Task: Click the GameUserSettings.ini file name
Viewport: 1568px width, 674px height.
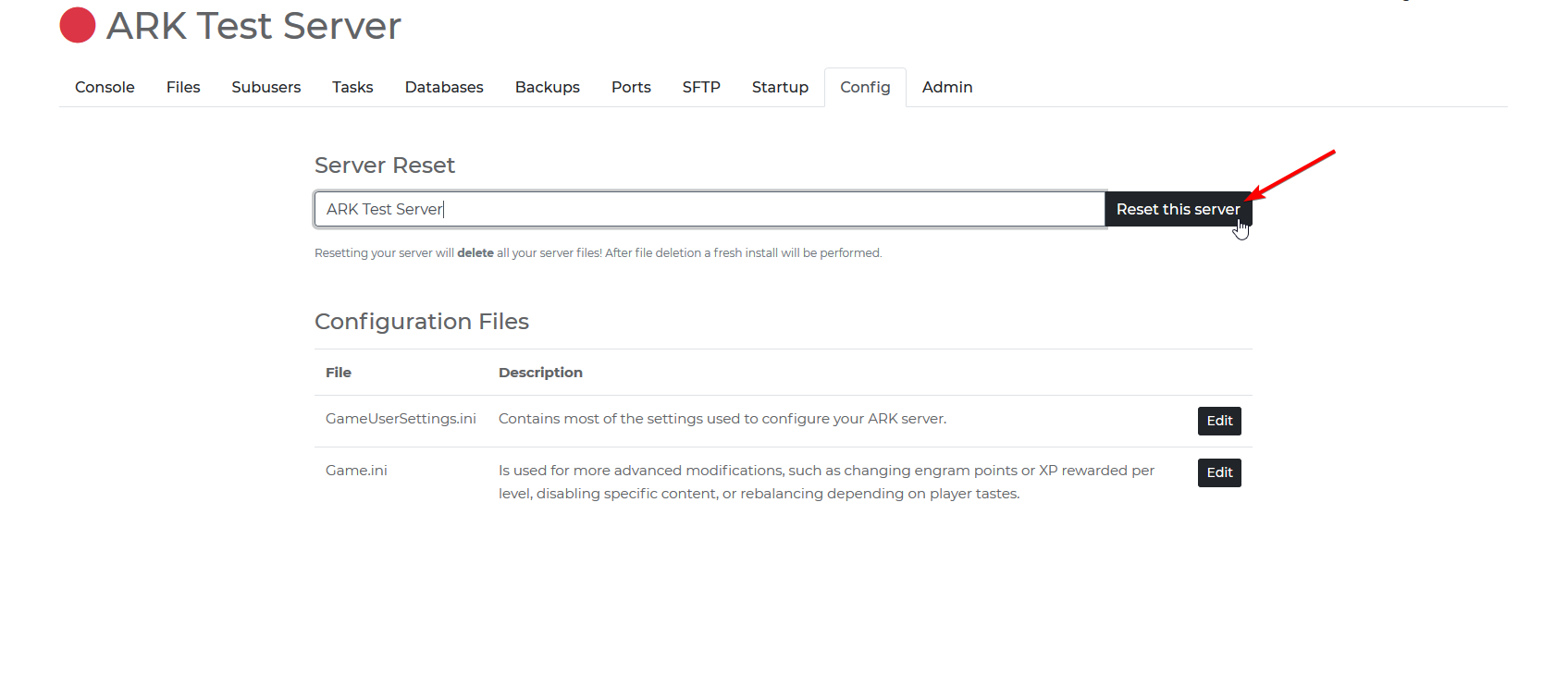Action: point(401,419)
